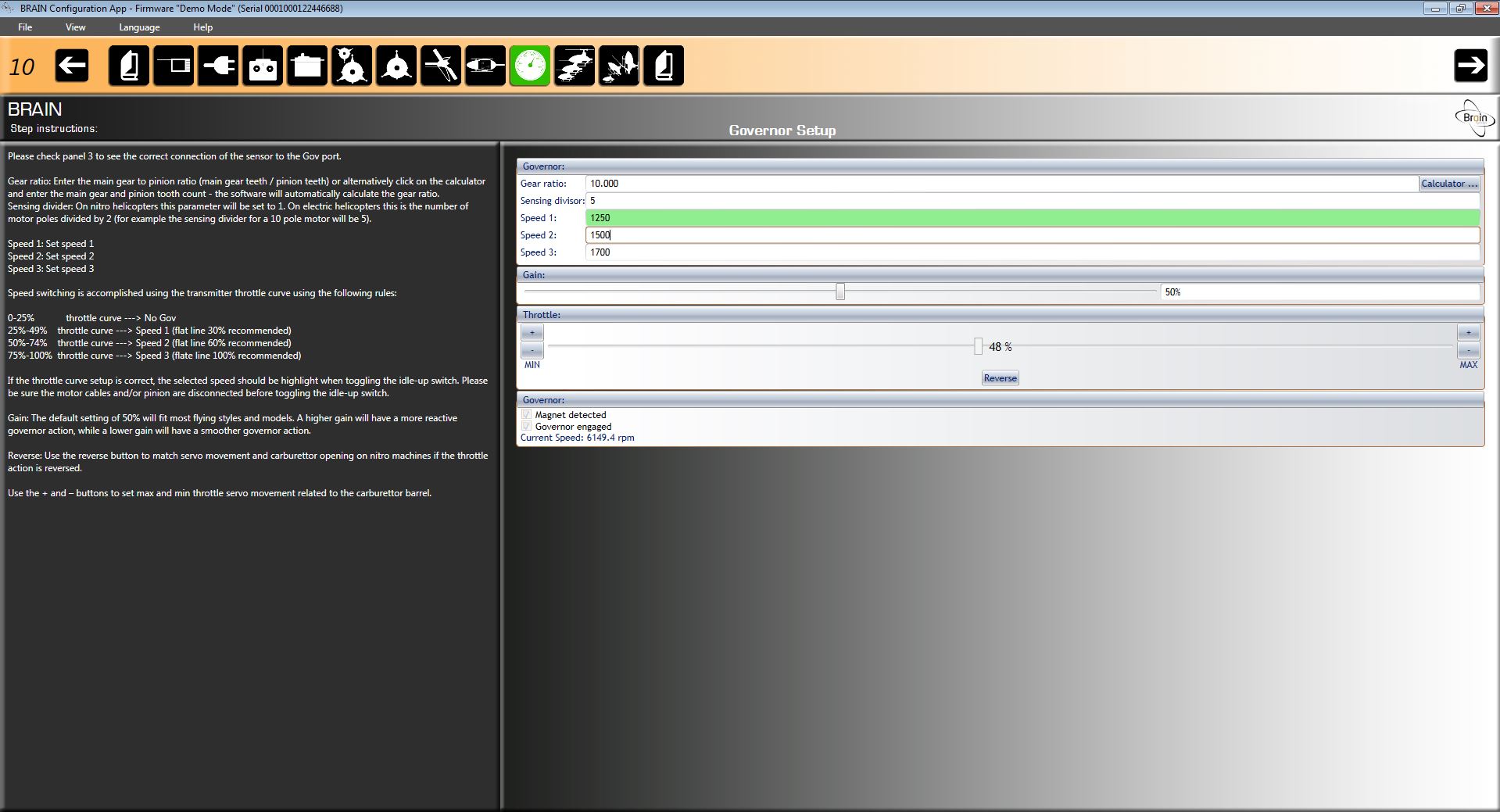Select the radio transmitter setup icon
The image size is (1500, 812).
(x=263, y=66)
